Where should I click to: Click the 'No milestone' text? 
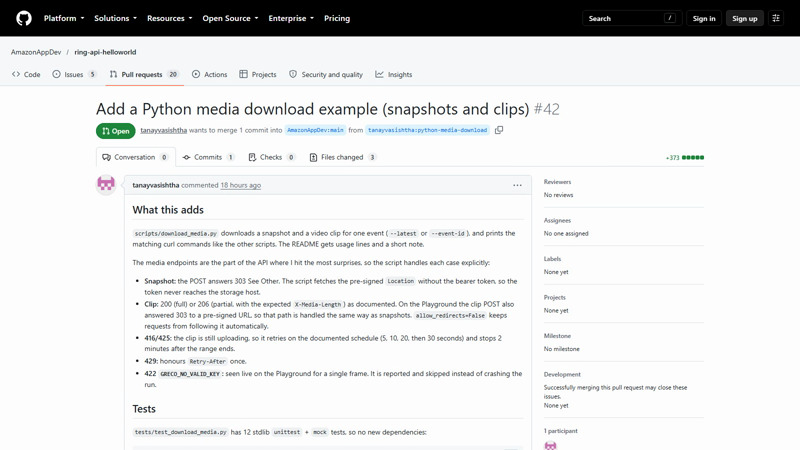561,349
